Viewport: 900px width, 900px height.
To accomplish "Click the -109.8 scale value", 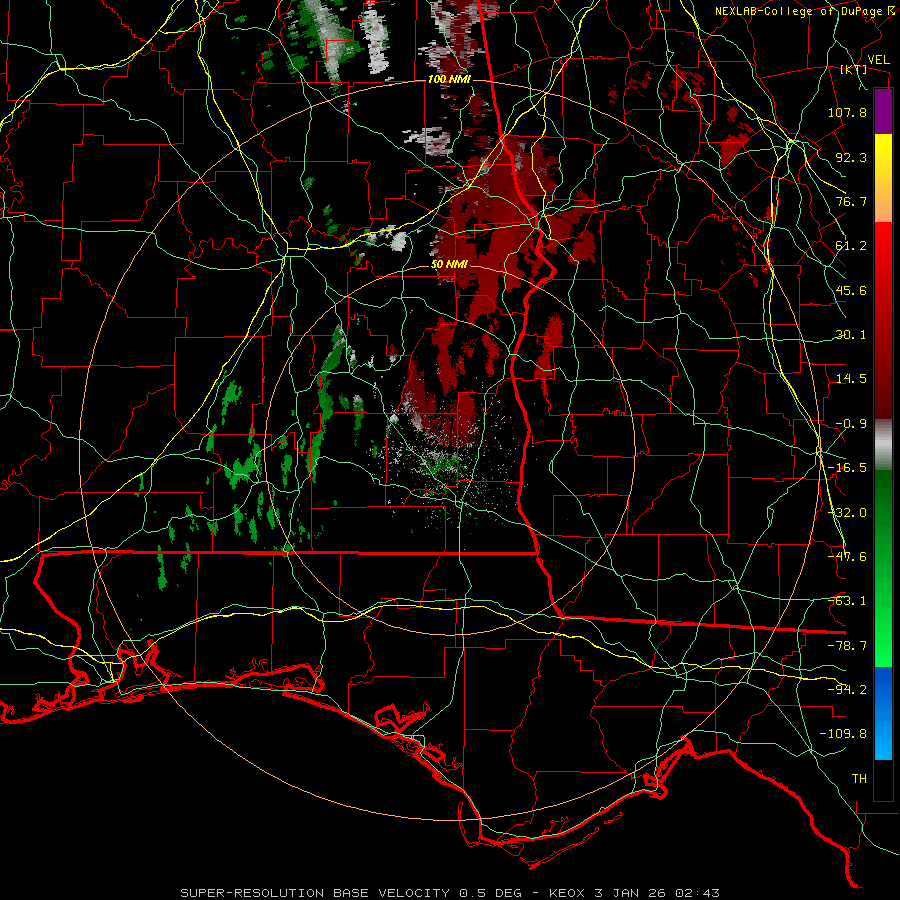I will click(844, 734).
